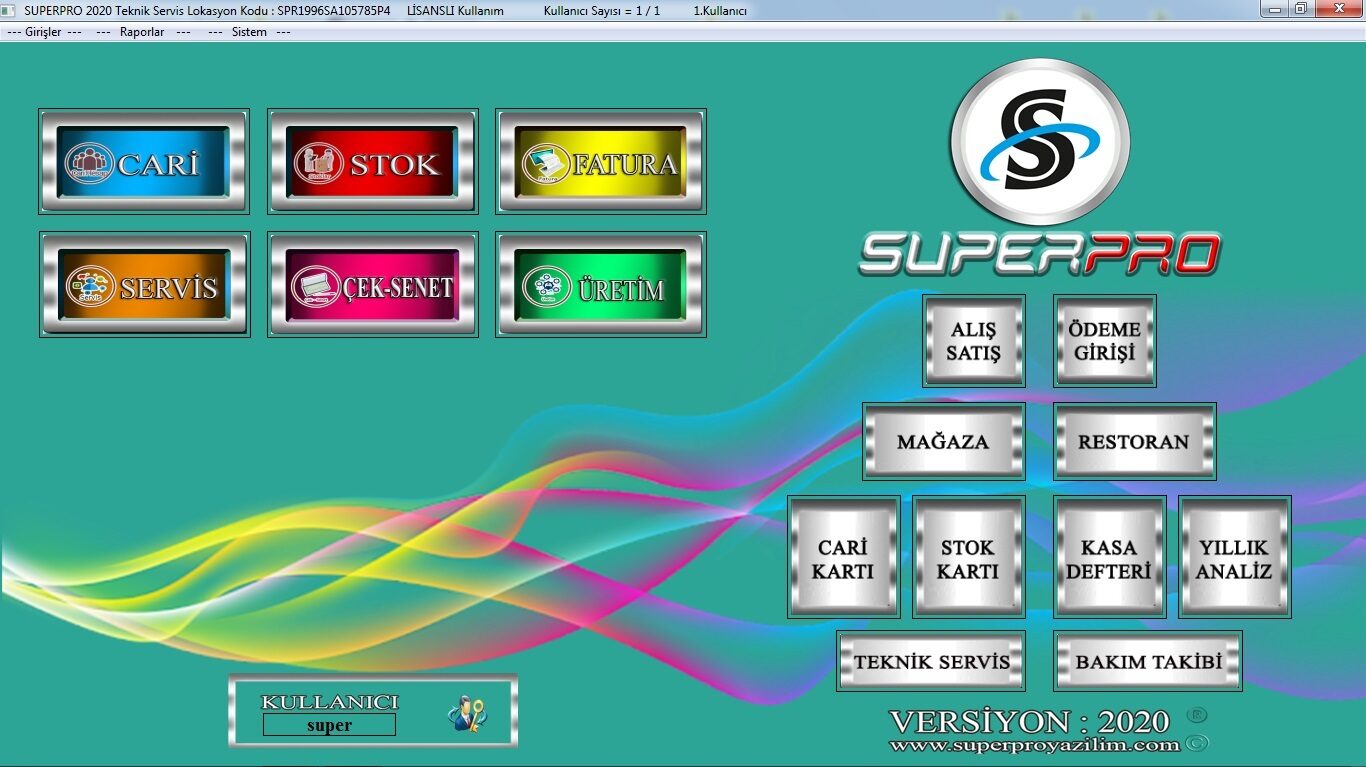Open the YILLIK ANALİZ button
This screenshot has height=767, width=1366.
tap(1234, 557)
